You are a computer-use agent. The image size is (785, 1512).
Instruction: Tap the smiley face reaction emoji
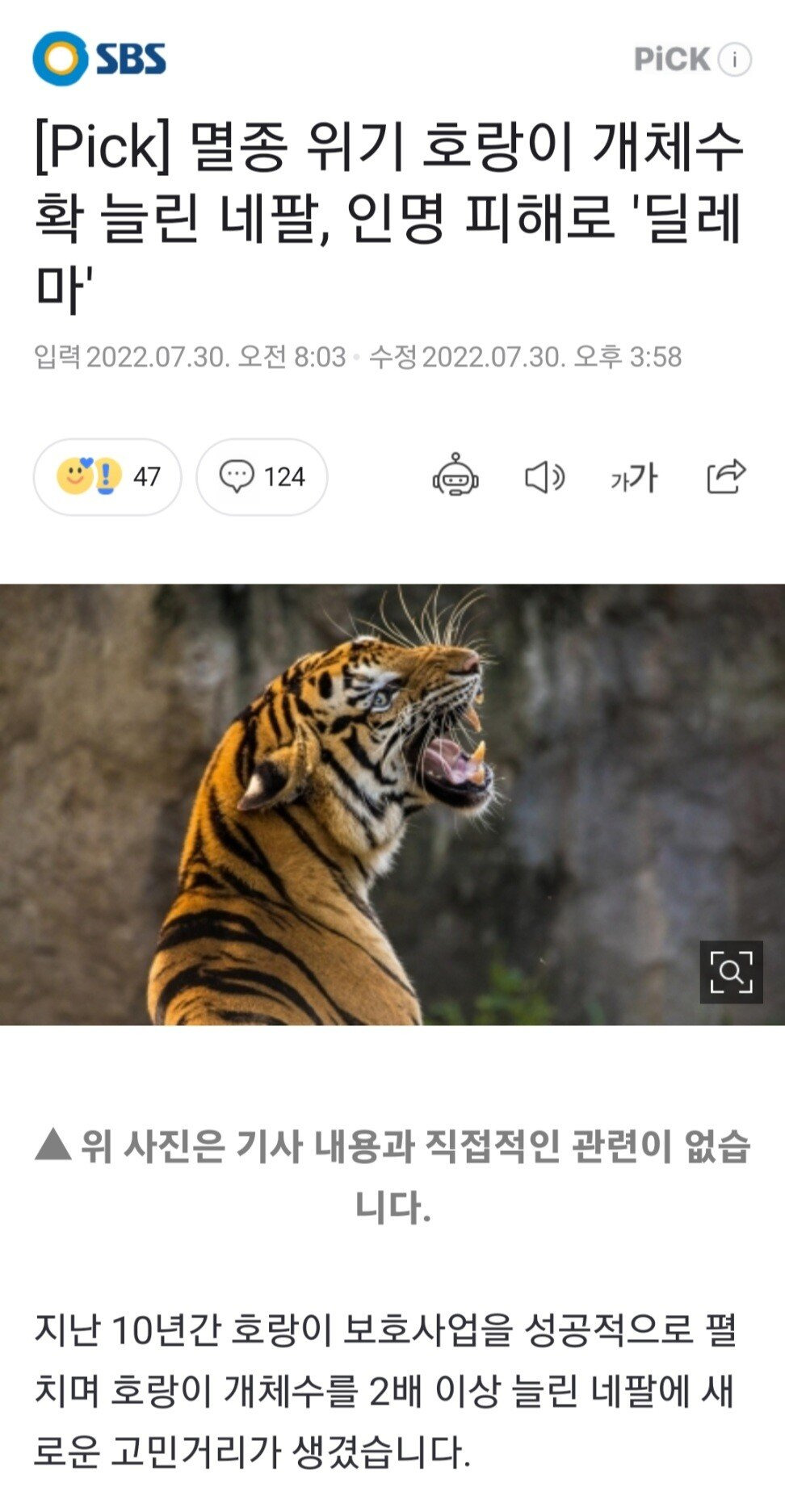coord(73,475)
